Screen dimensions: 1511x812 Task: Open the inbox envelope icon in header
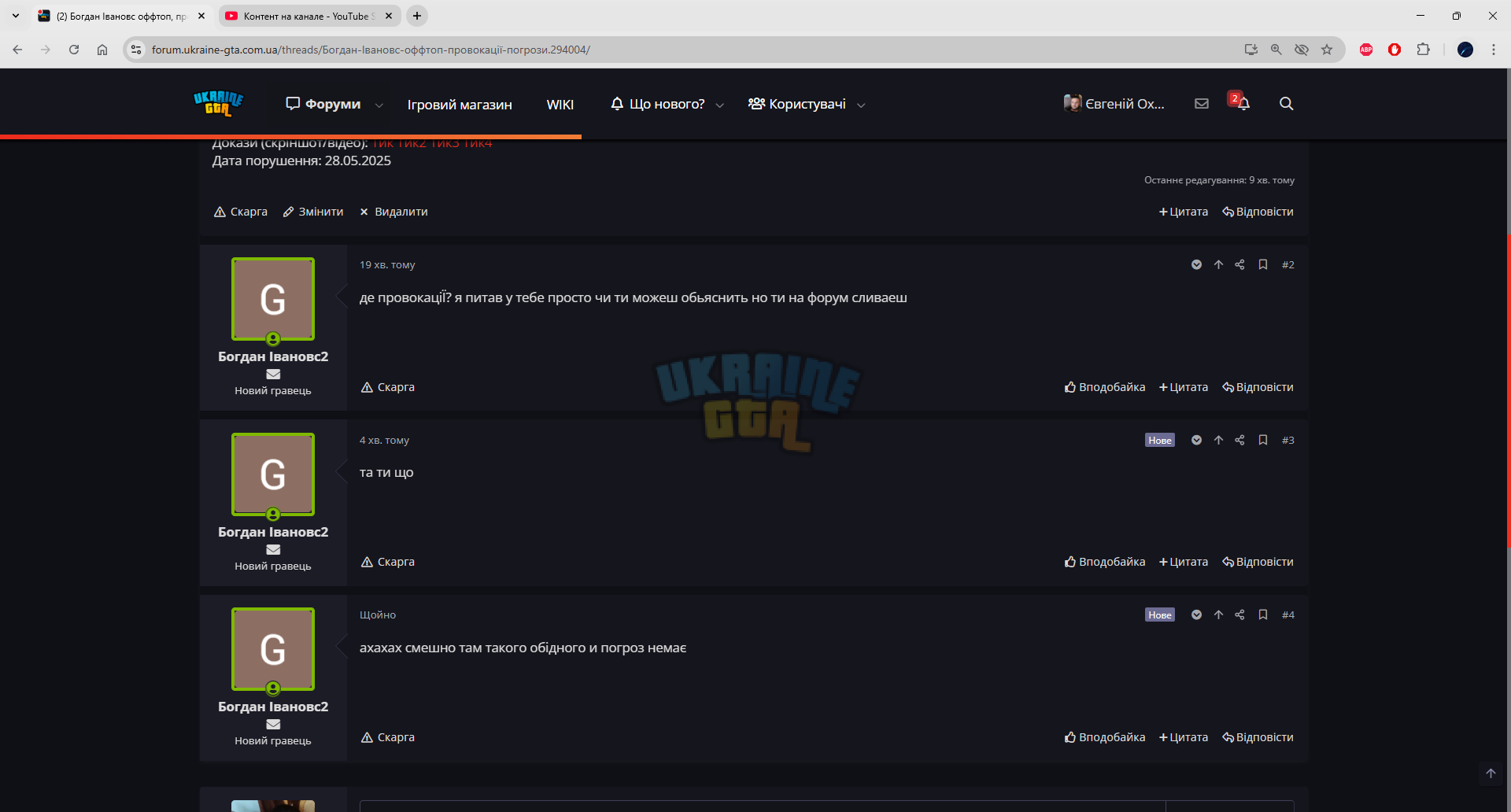point(1201,103)
